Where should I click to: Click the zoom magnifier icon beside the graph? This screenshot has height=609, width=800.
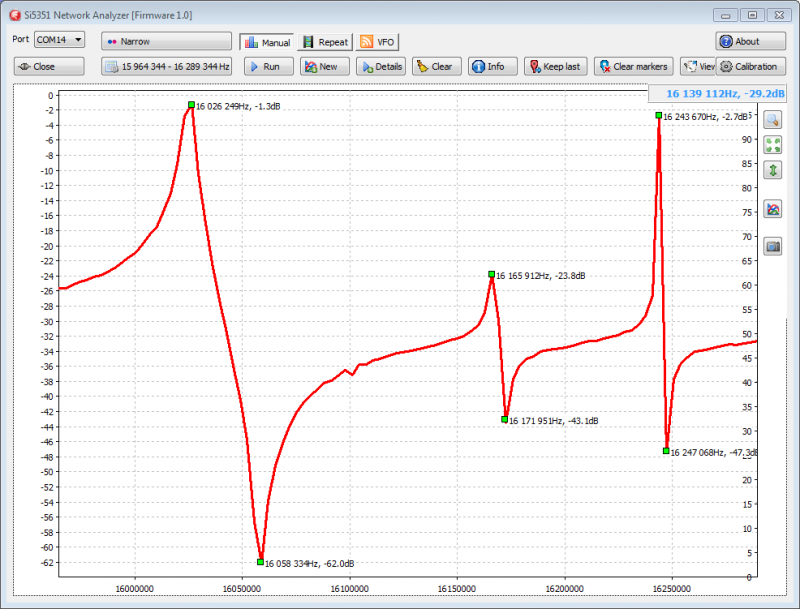(x=773, y=119)
